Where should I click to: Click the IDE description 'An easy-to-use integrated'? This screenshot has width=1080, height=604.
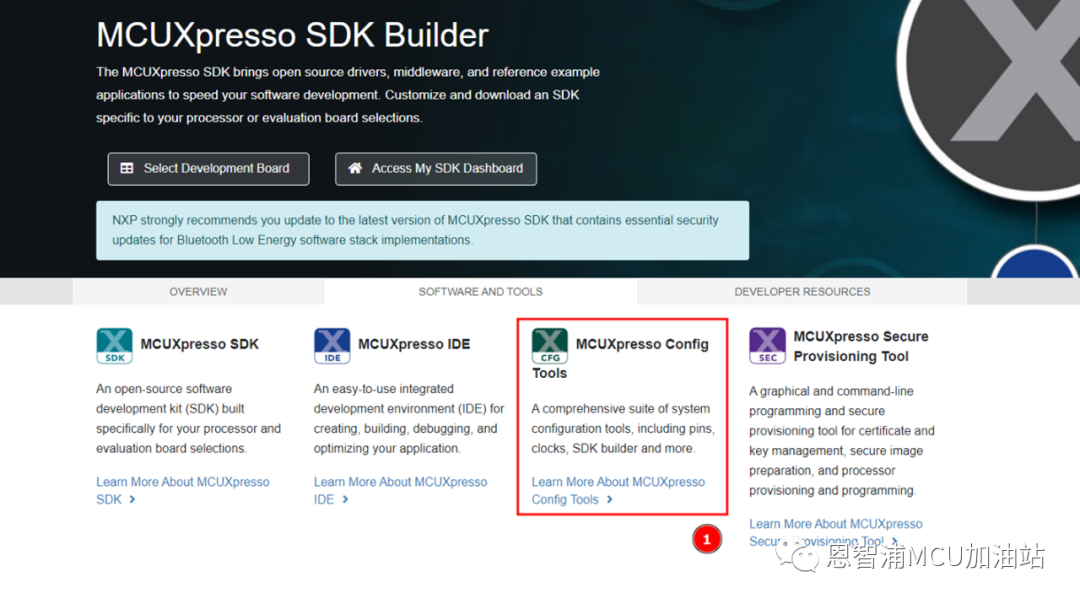click(x=409, y=418)
